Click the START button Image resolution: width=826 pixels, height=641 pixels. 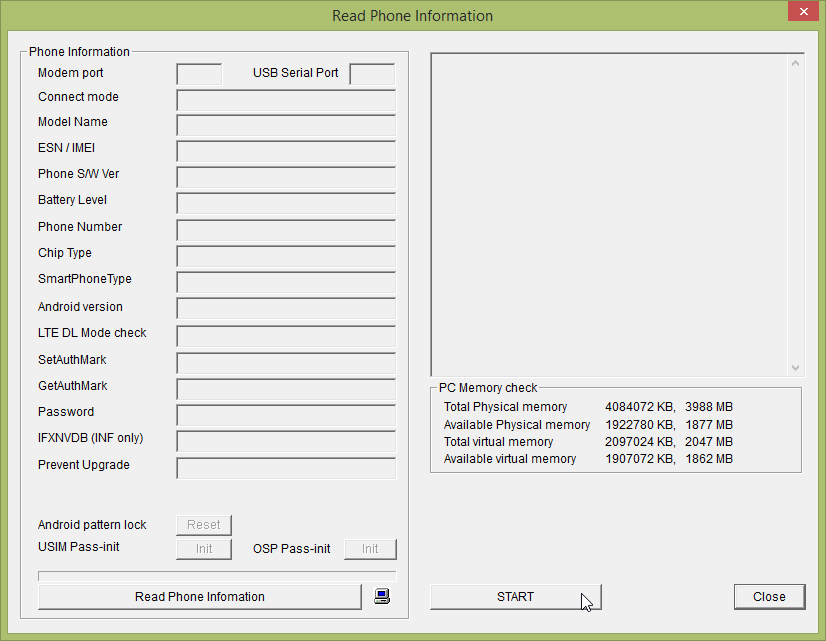pyautogui.click(x=515, y=597)
